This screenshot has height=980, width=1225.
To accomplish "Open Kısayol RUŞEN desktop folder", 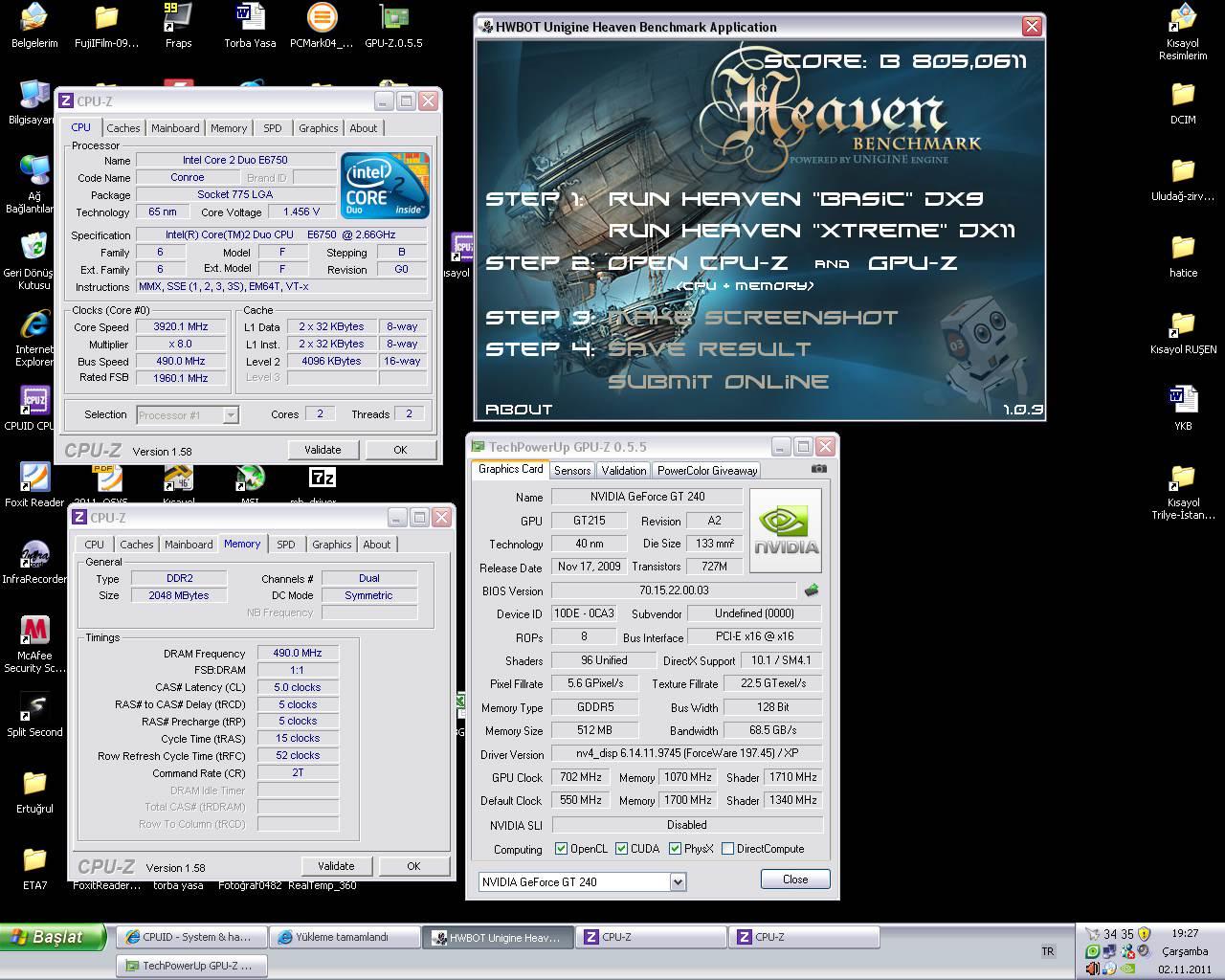I will coord(1183,332).
